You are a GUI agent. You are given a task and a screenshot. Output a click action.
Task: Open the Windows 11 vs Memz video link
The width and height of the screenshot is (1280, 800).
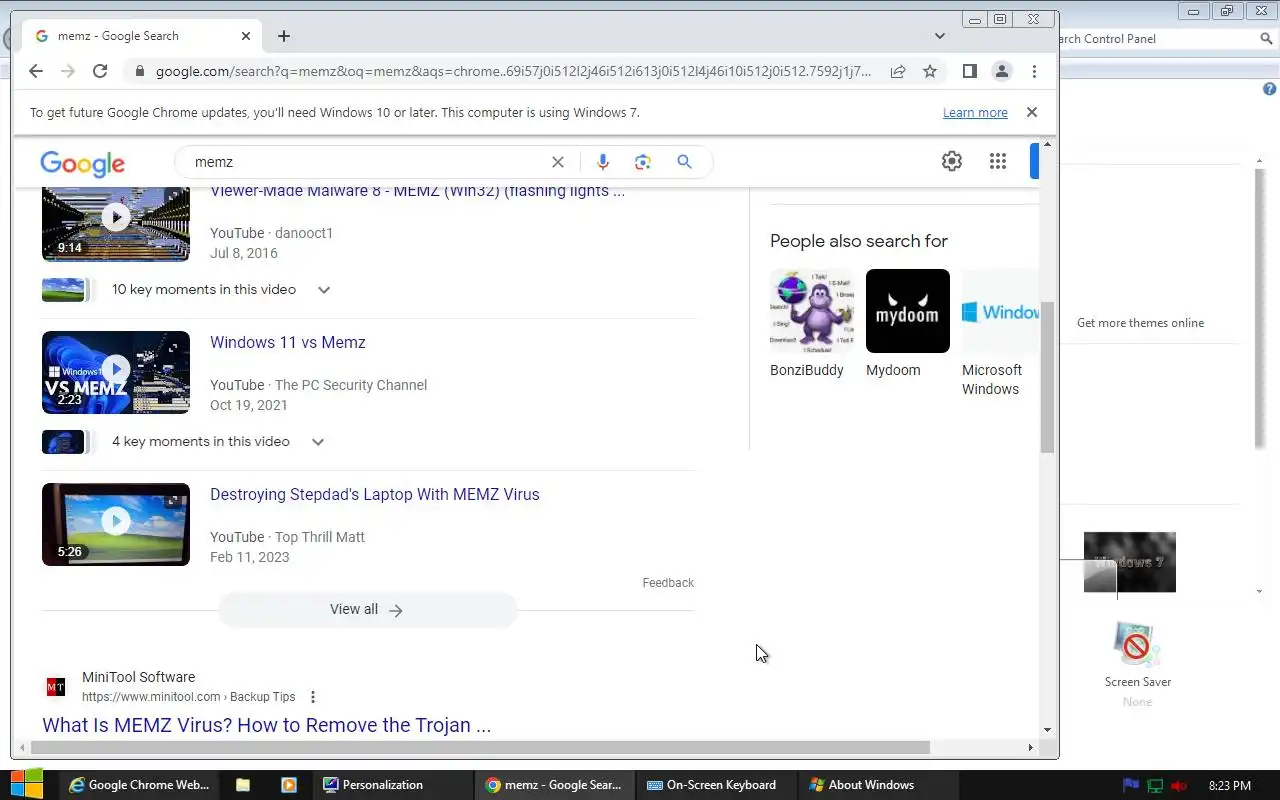(288, 342)
